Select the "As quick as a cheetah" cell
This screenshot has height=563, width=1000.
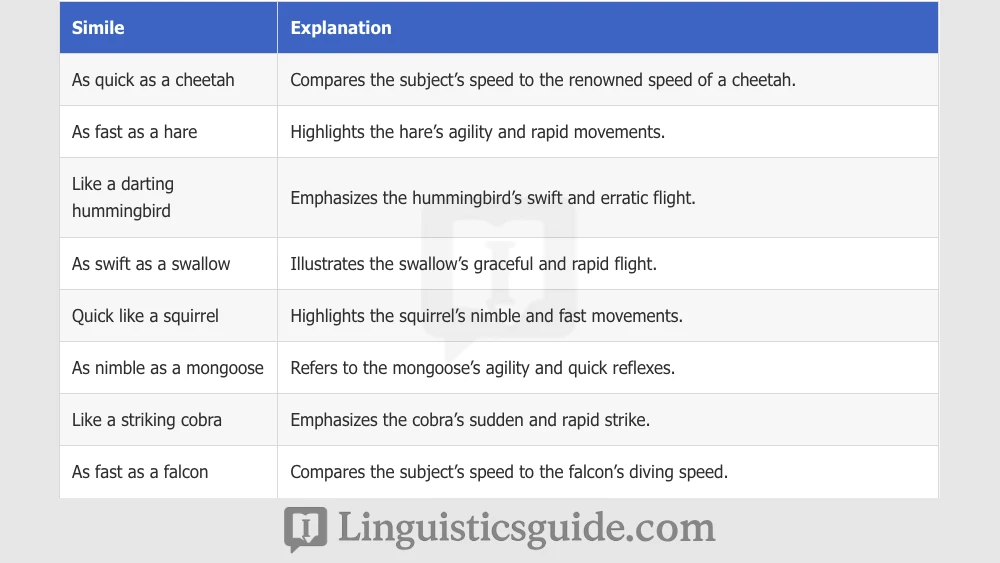(x=153, y=80)
